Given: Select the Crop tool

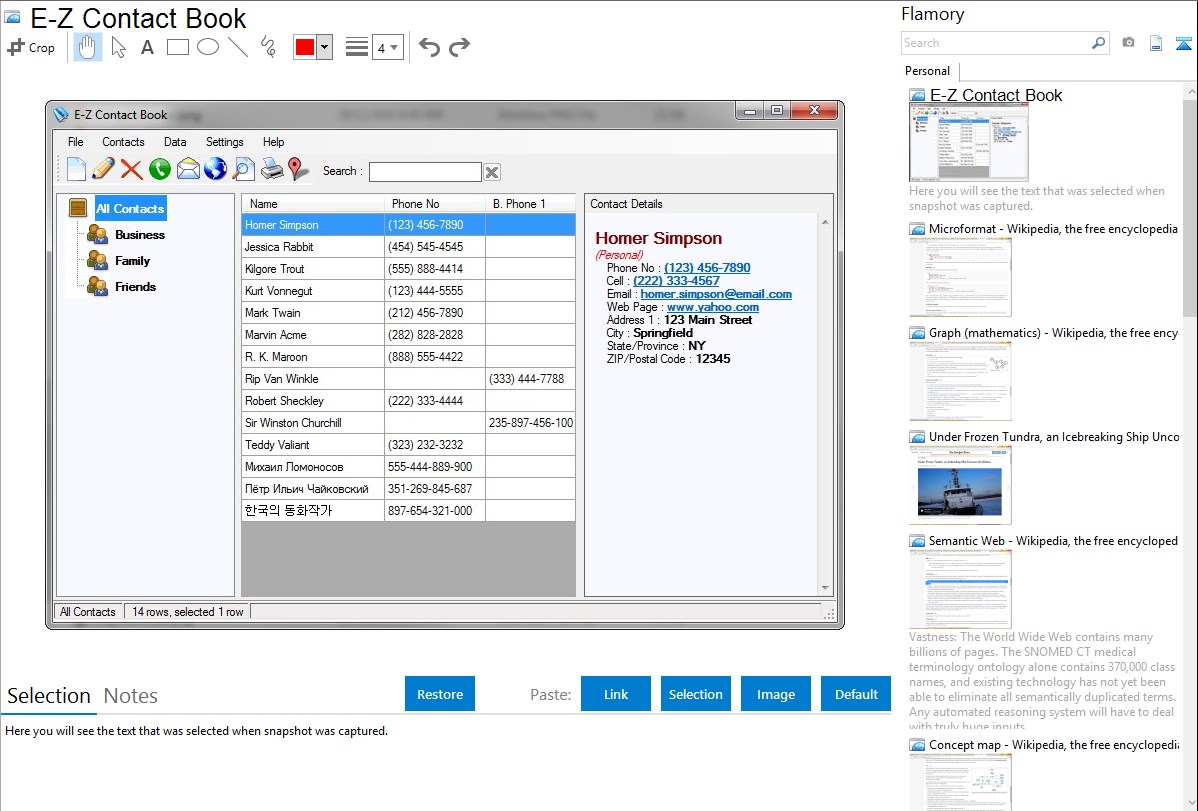Looking at the screenshot, I should [x=31, y=47].
